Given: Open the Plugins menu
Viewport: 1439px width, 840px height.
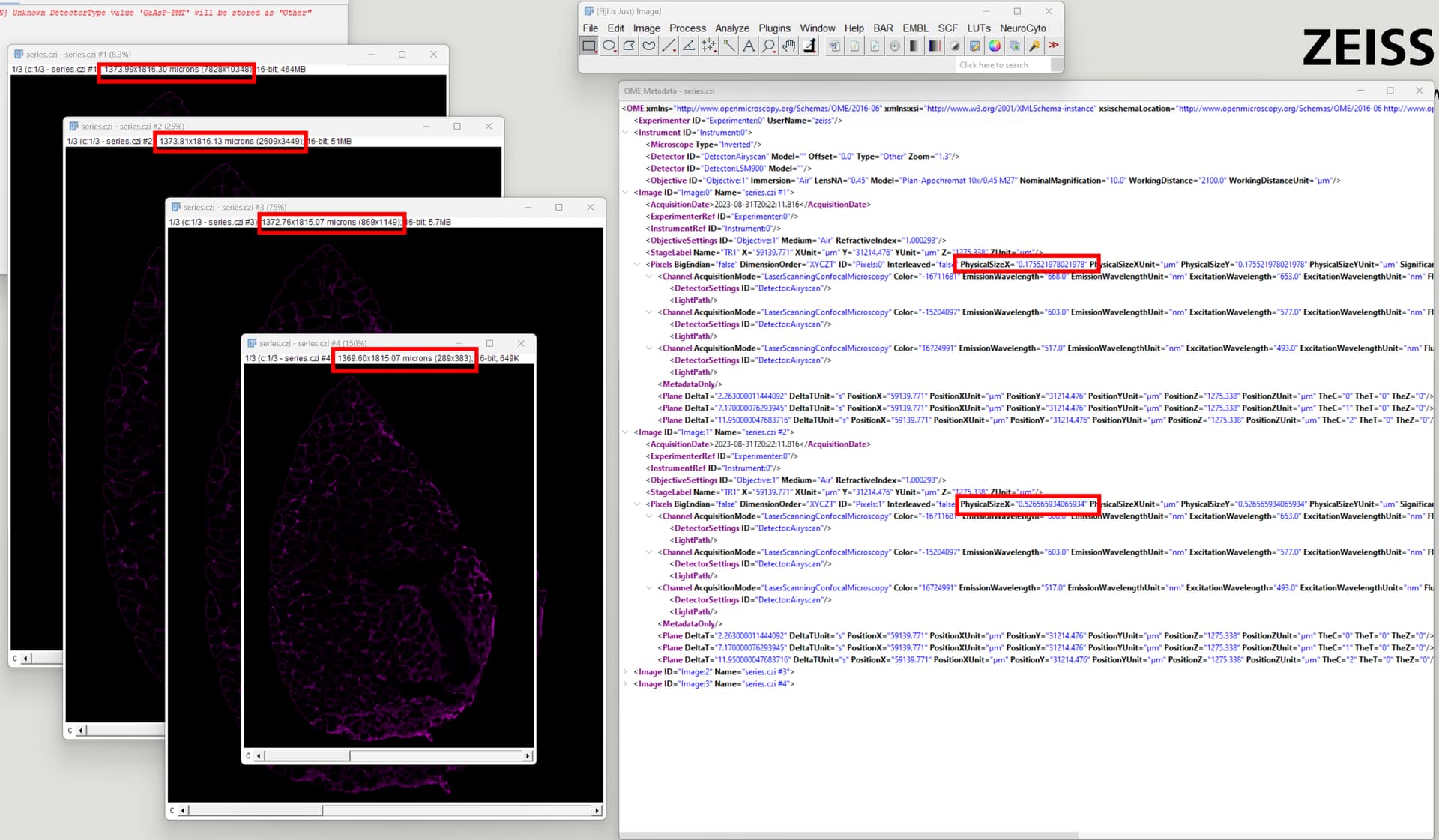Looking at the screenshot, I should tap(774, 28).
